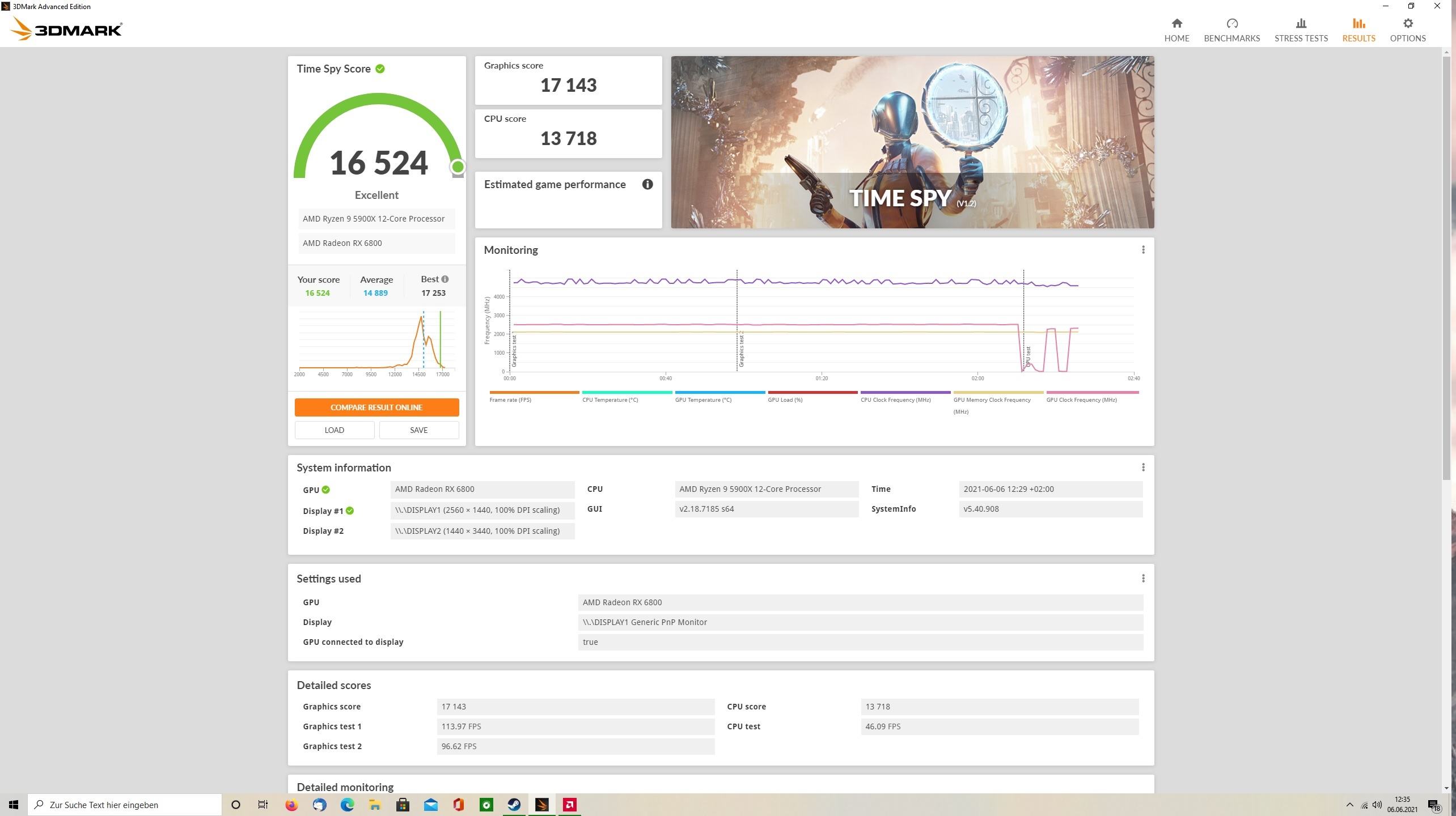Image resolution: width=1456 pixels, height=816 pixels.
Task: Click the GPU validation checkmark in System information
Action: (325, 490)
